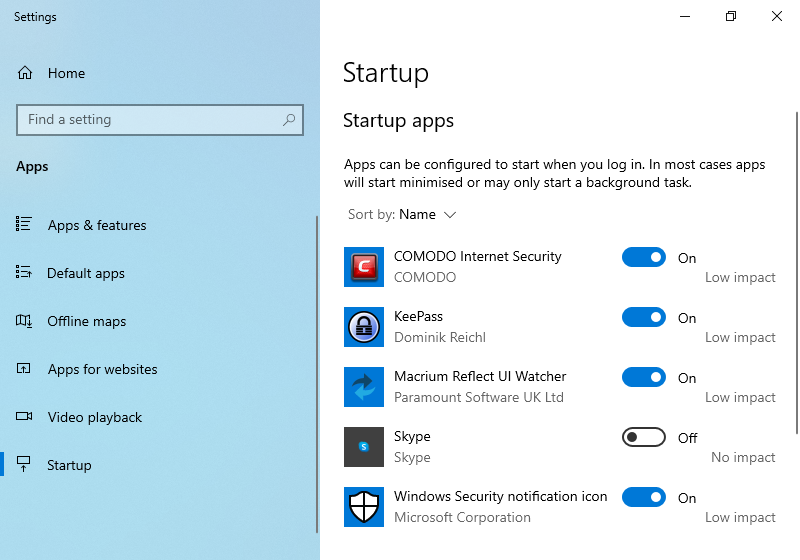The height and width of the screenshot is (560, 800).
Task: Open the Apps & features page
Action: pos(97,225)
